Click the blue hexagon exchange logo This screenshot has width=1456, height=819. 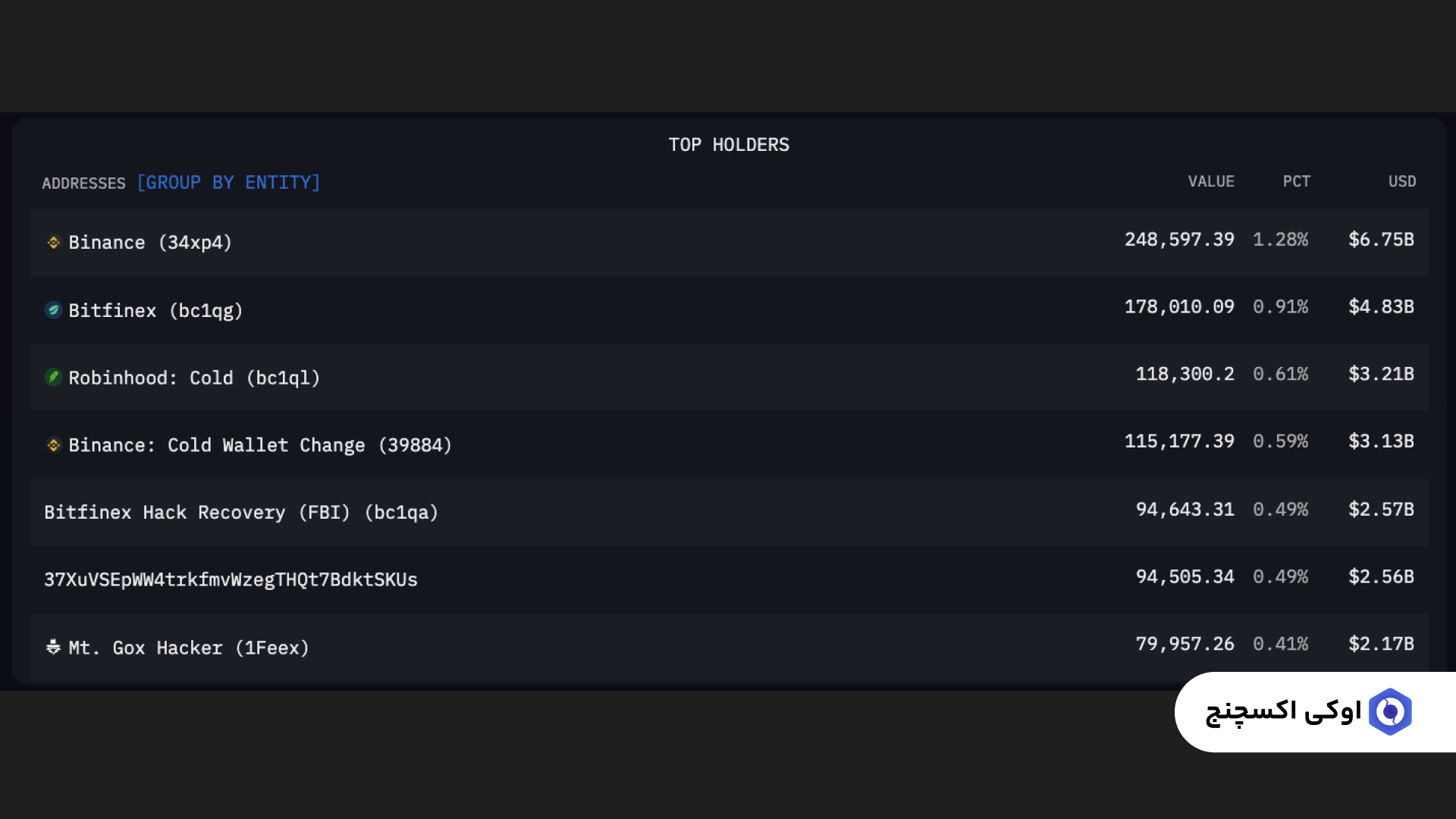tap(1390, 712)
